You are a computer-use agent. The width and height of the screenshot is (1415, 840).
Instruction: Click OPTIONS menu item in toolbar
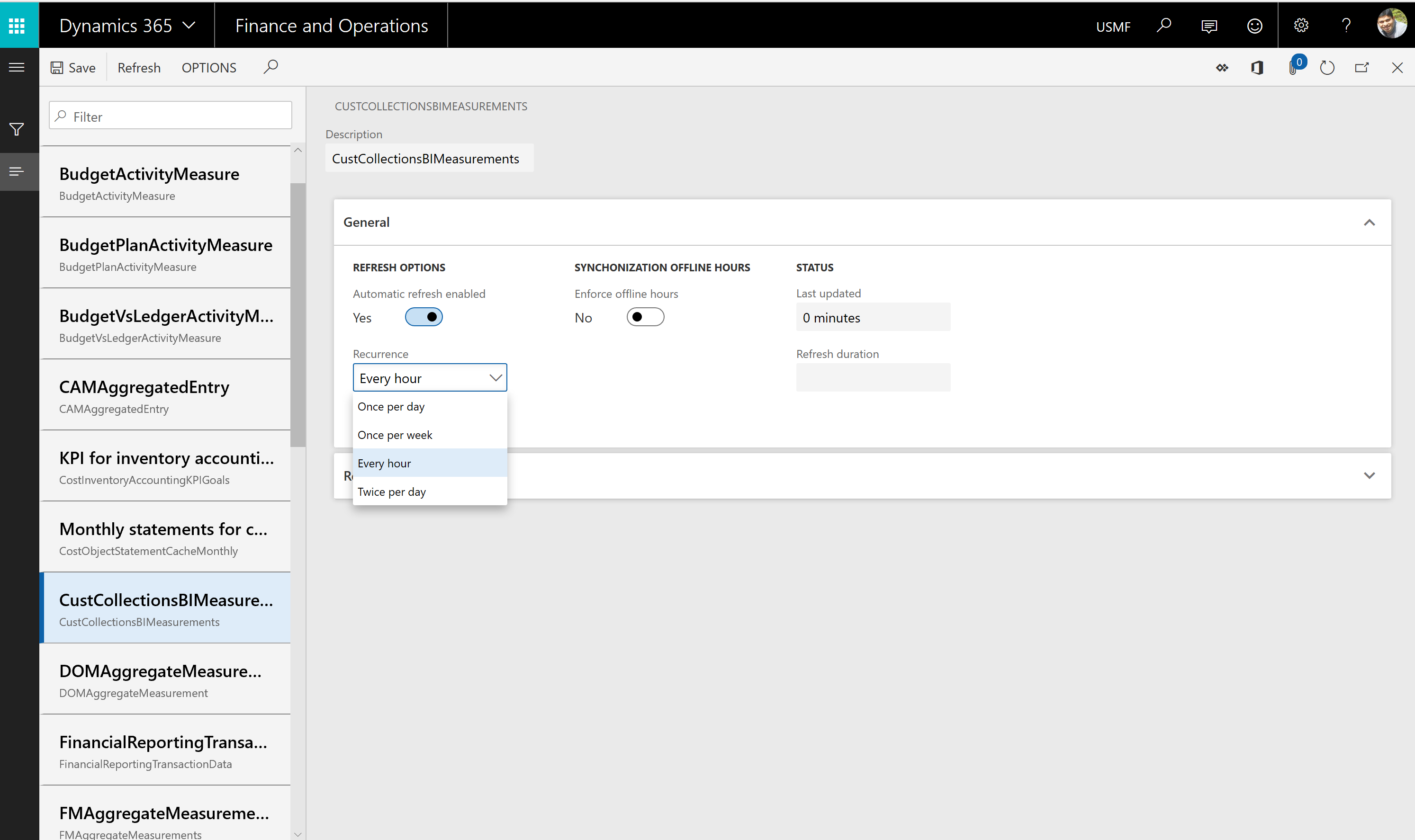(208, 67)
